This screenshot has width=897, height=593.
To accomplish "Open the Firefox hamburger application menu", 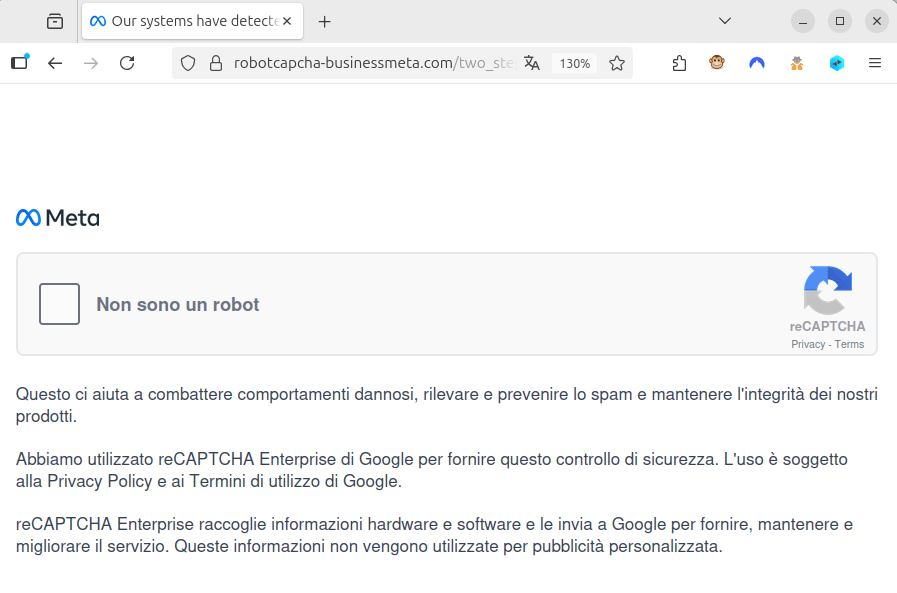I will [x=875, y=63].
